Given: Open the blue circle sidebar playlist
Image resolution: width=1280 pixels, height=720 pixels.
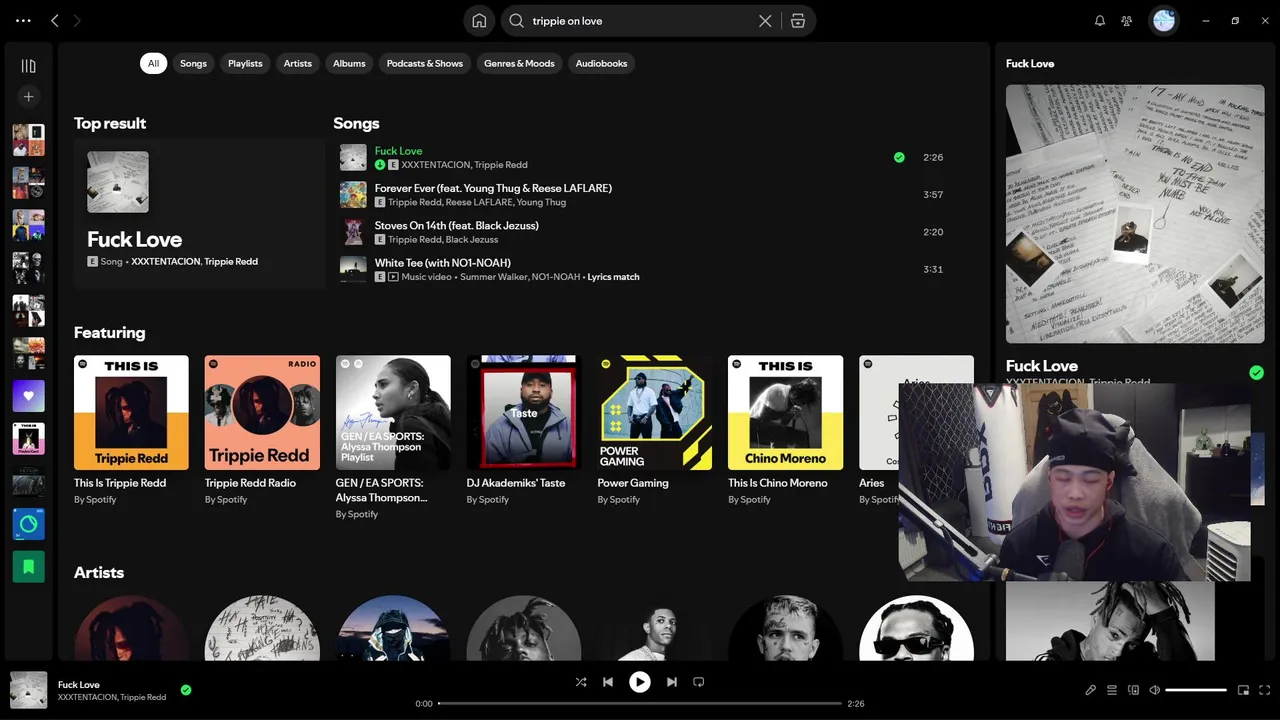Looking at the screenshot, I should coord(28,524).
